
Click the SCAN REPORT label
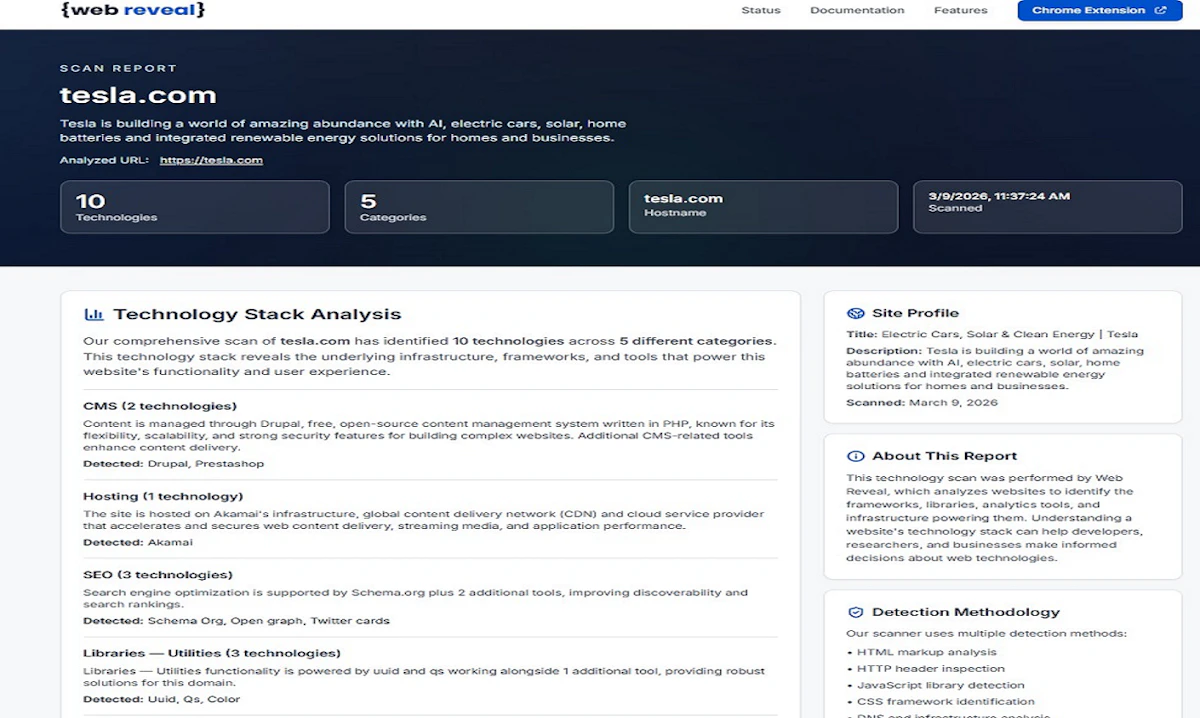click(118, 68)
